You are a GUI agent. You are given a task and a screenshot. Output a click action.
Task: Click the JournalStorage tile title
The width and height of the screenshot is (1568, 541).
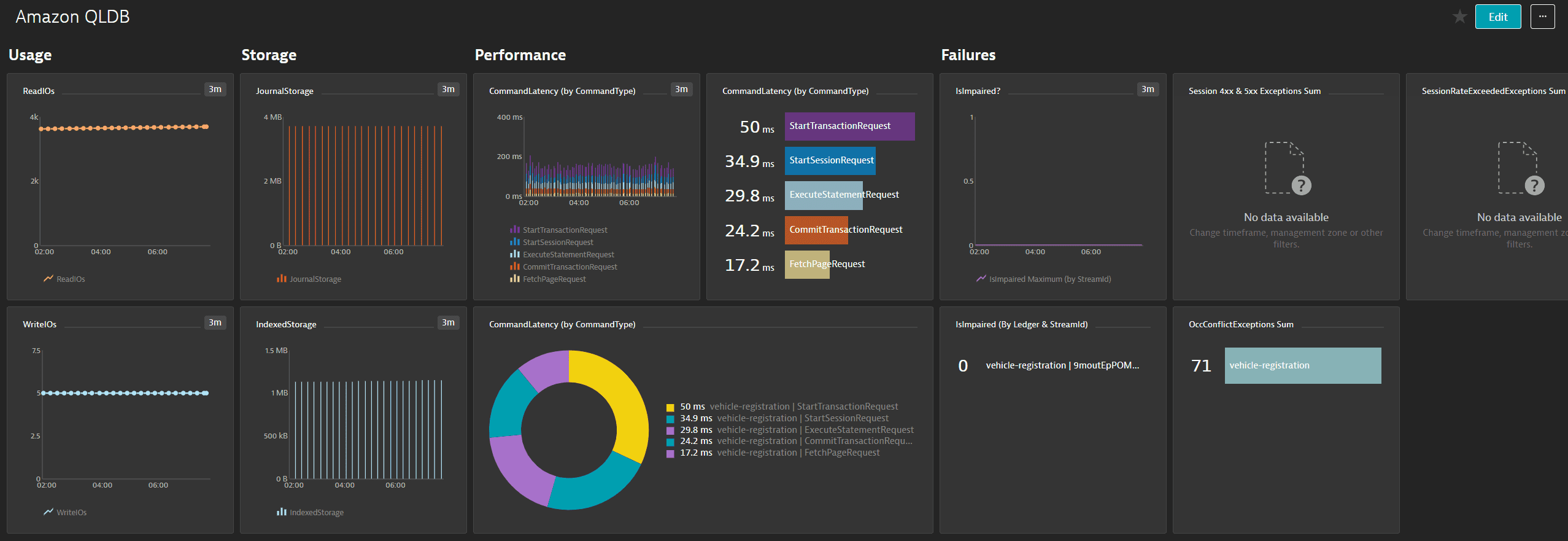(x=285, y=91)
